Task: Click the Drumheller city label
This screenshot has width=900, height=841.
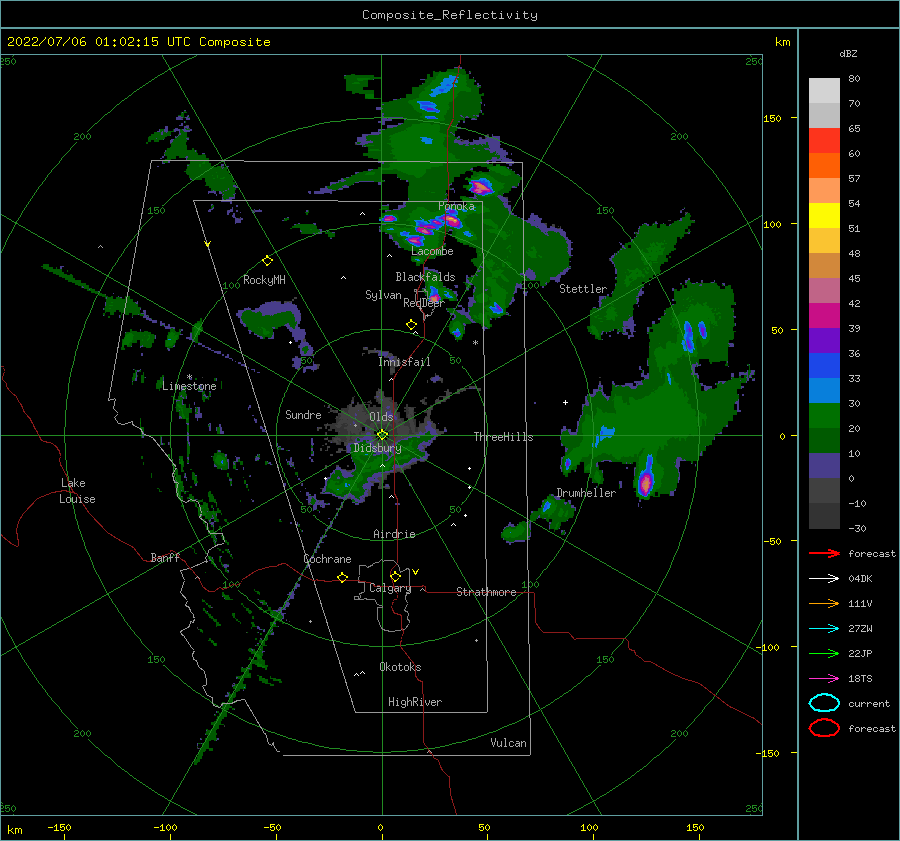Action: click(586, 493)
